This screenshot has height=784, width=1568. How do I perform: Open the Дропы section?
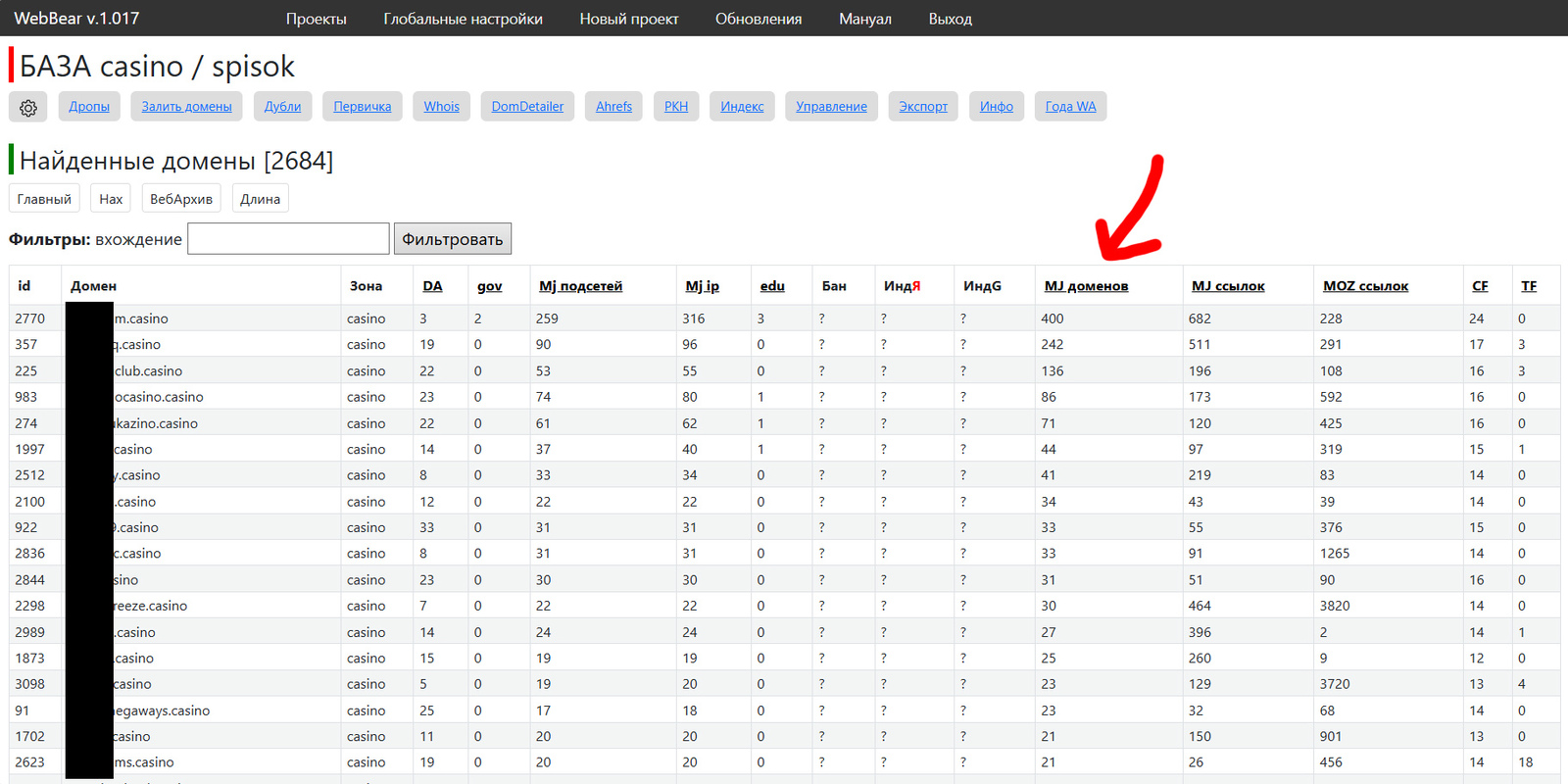[x=89, y=107]
